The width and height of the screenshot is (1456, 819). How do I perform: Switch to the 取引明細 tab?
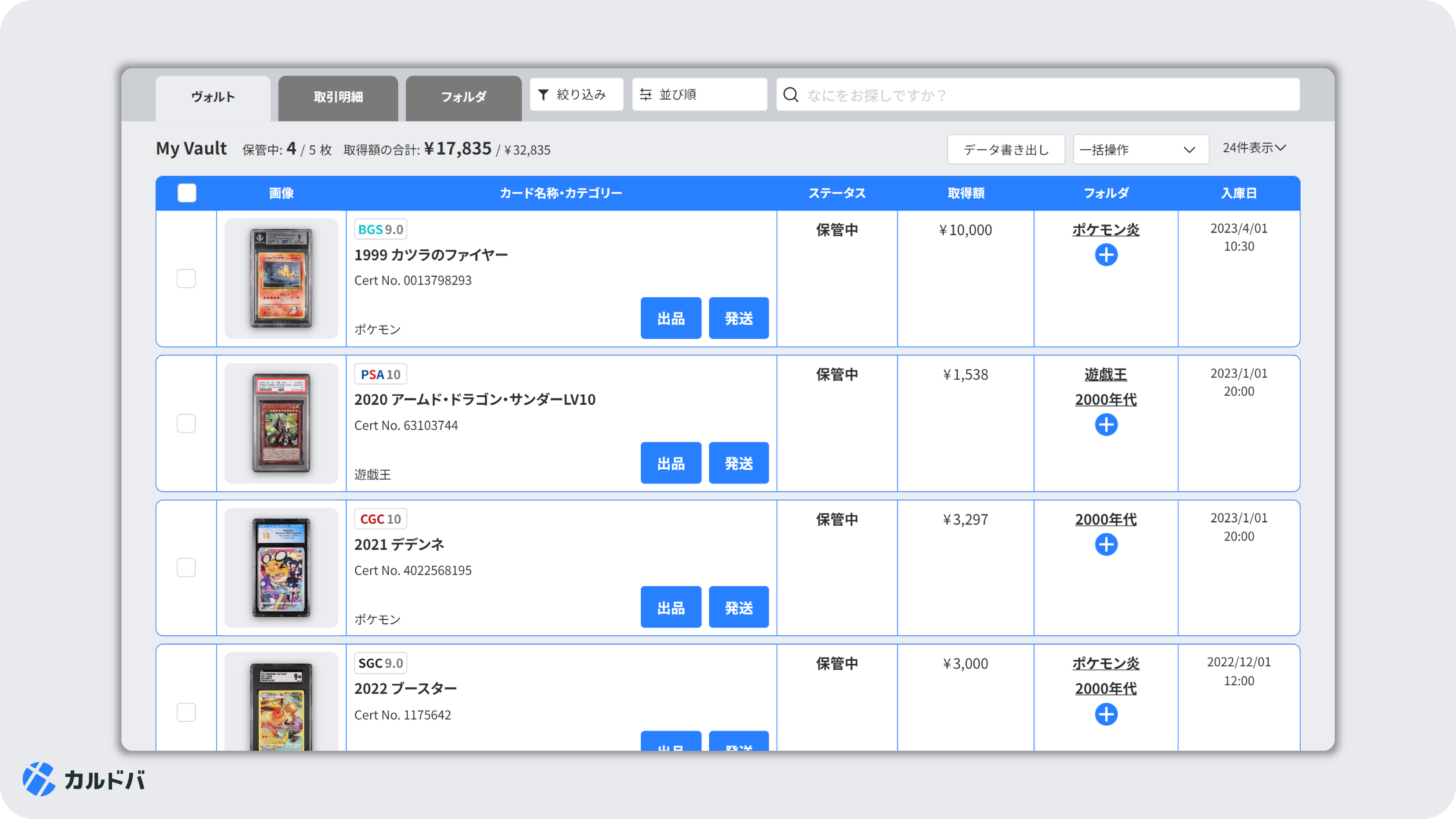(338, 97)
